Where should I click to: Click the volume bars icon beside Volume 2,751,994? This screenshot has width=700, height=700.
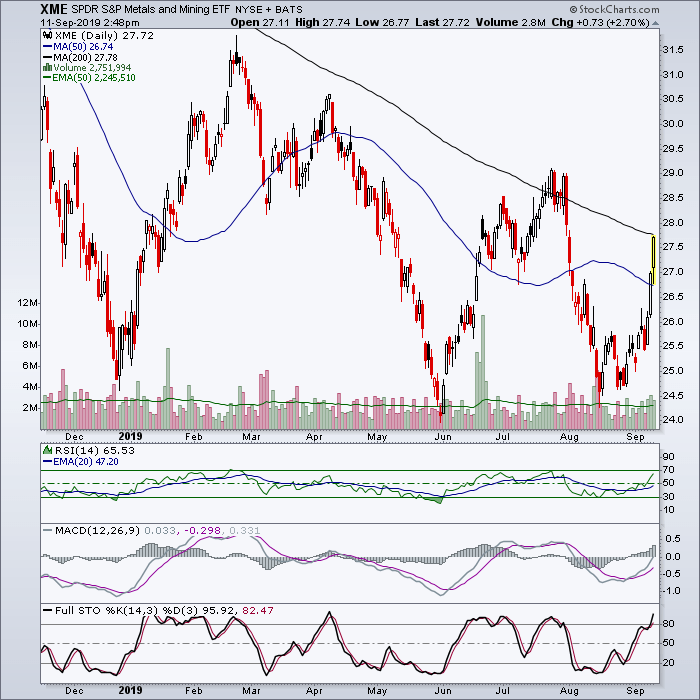[47, 67]
